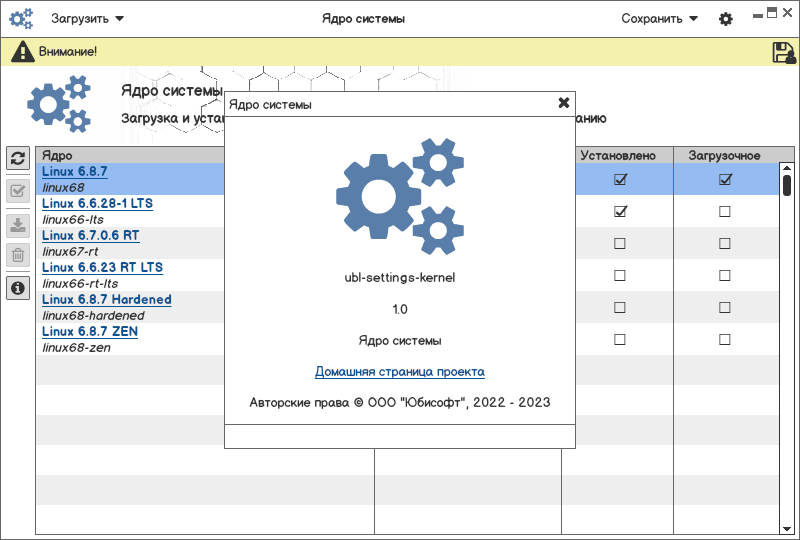Click the kernel information icon

click(x=17, y=288)
